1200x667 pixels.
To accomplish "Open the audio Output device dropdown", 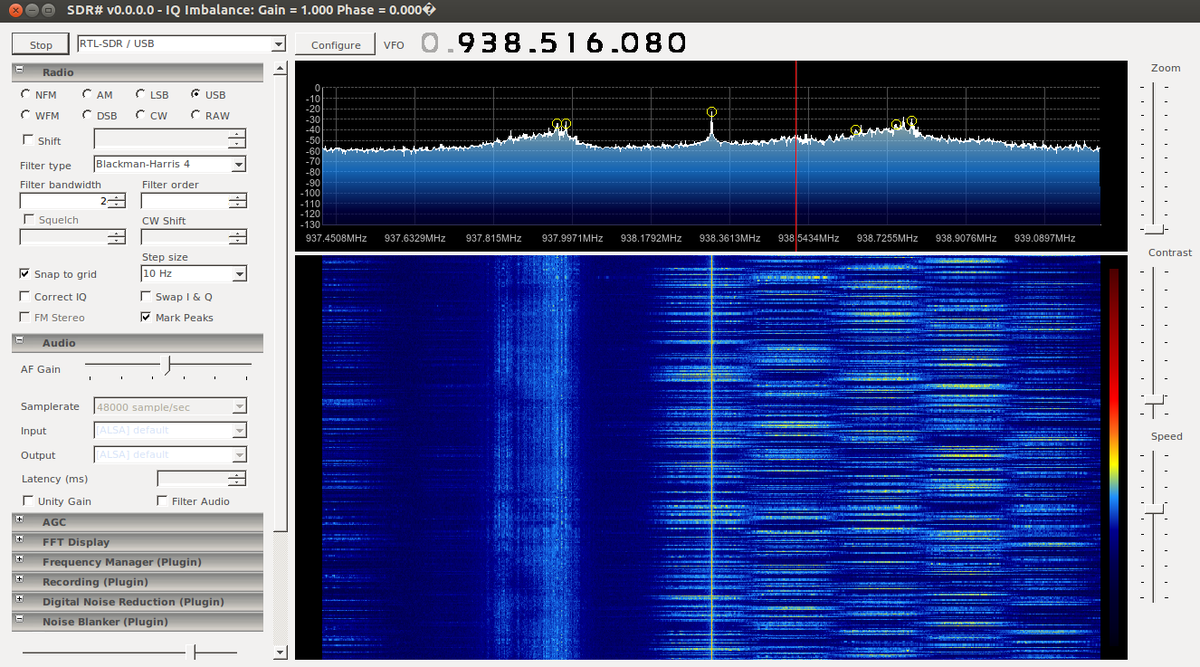I will [x=170, y=455].
